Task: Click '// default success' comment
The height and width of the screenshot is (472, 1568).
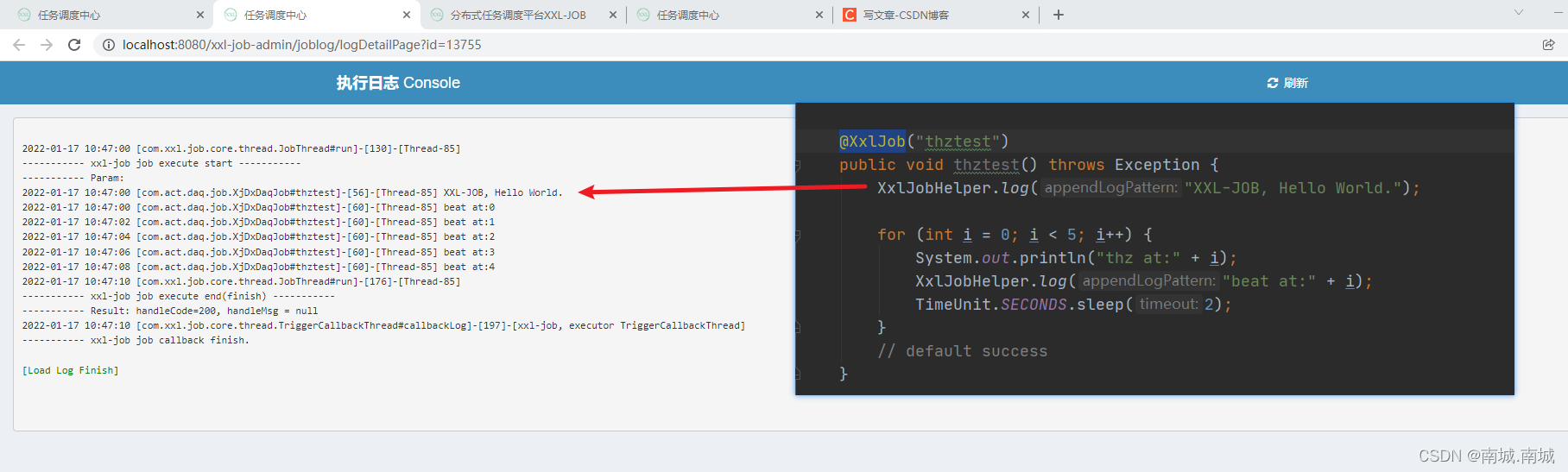Action: [x=962, y=351]
